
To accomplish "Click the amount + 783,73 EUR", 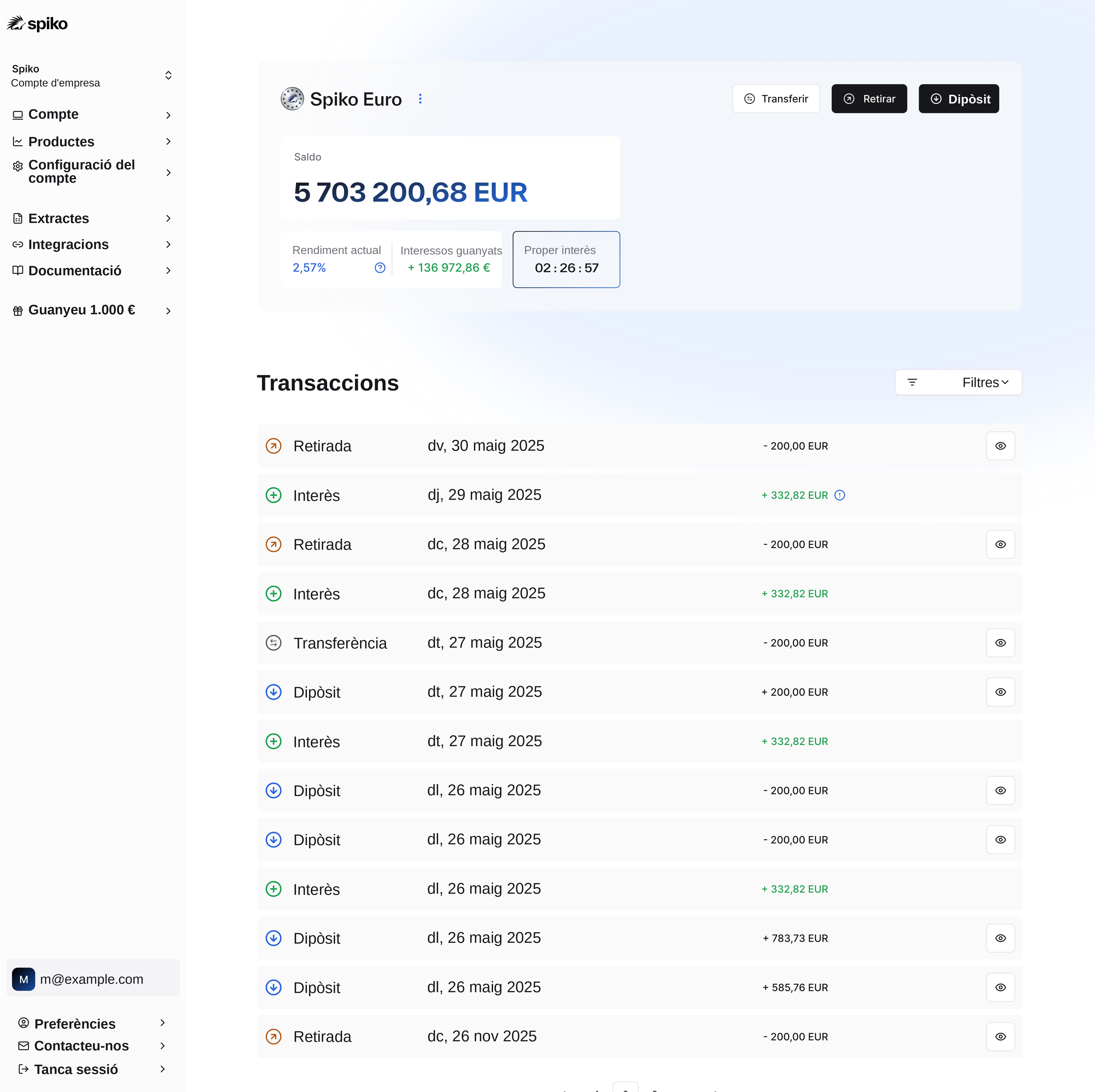I will click(795, 938).
